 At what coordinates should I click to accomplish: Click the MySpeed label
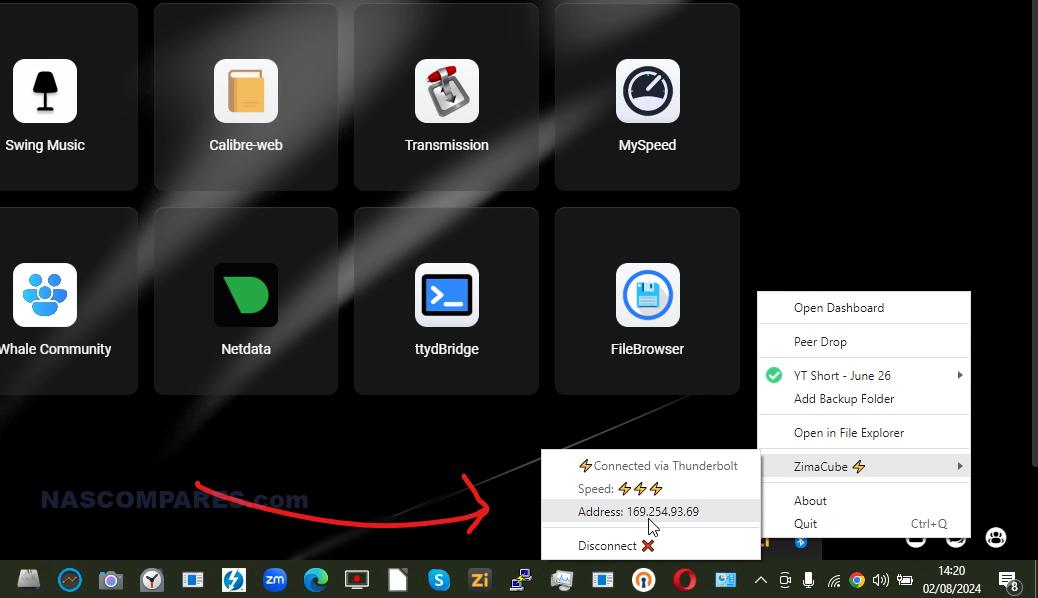click(647, 145)
